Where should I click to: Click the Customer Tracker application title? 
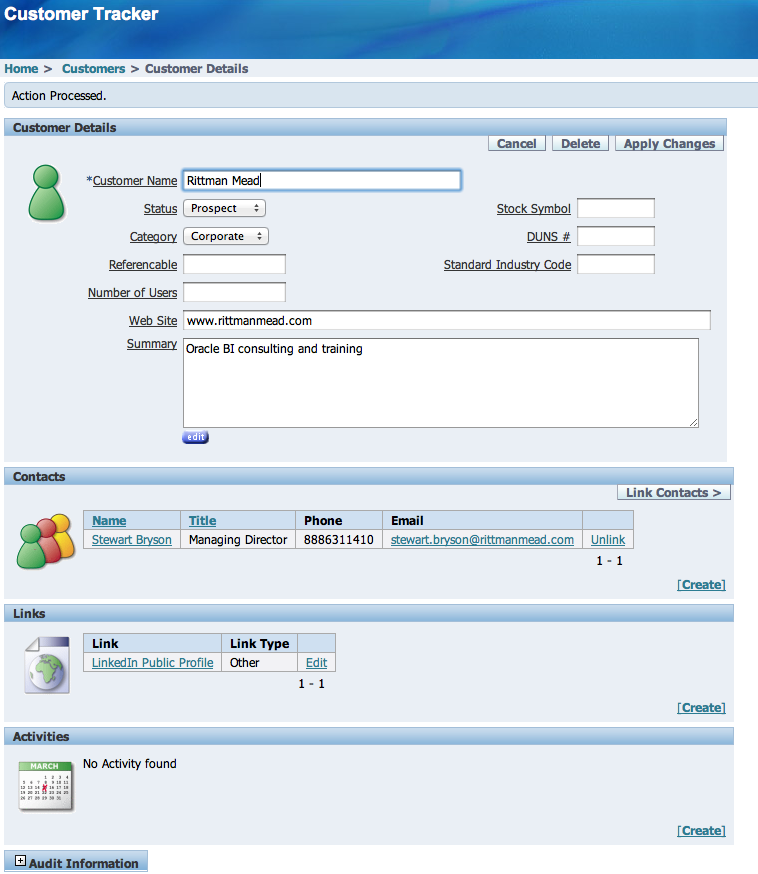point(81,14)
